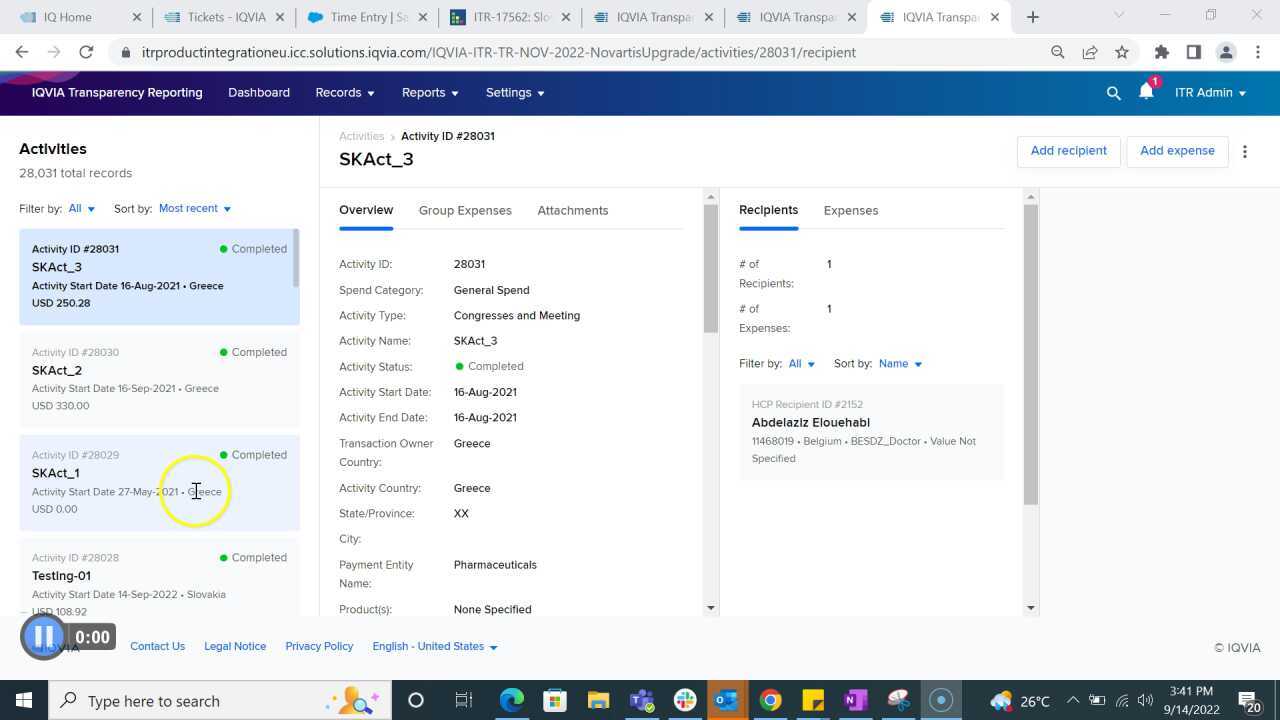This screenshot has width=1280, height=720.
Task: Open the Legal Notice link in the footer
Action: (x=234, y=646)
